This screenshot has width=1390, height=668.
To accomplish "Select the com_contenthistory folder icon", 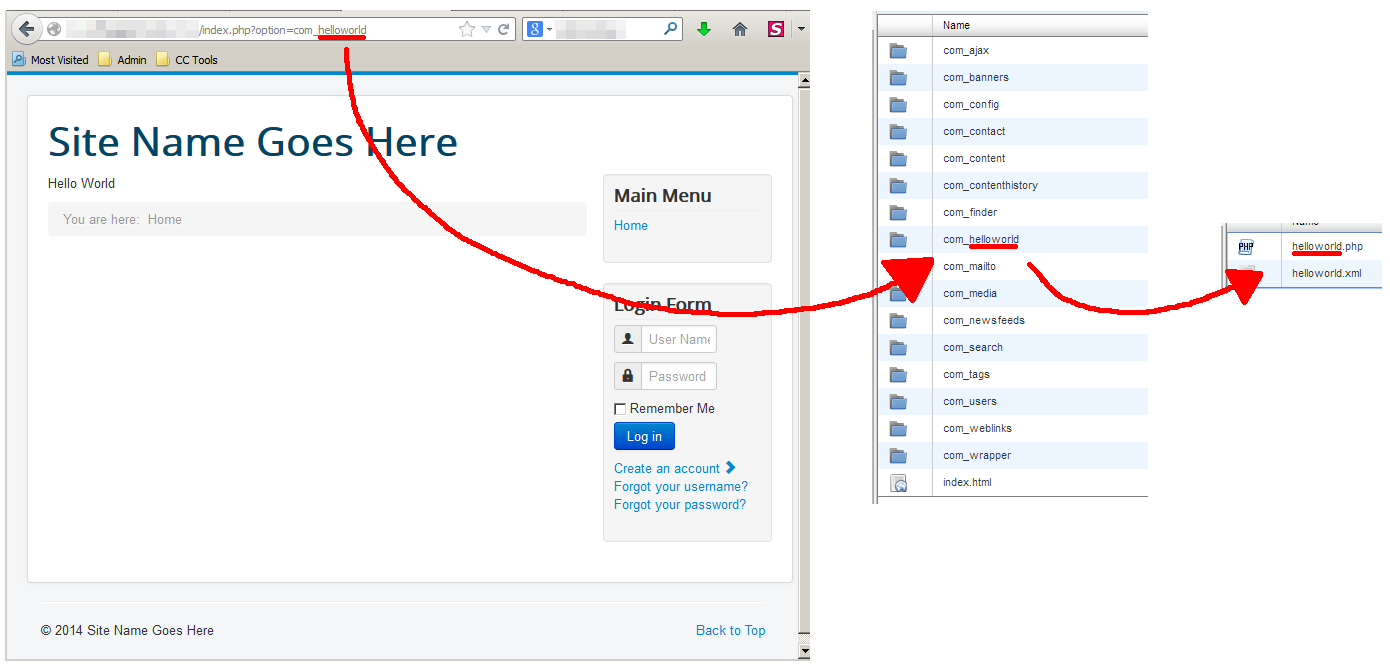I will point(898,185).
